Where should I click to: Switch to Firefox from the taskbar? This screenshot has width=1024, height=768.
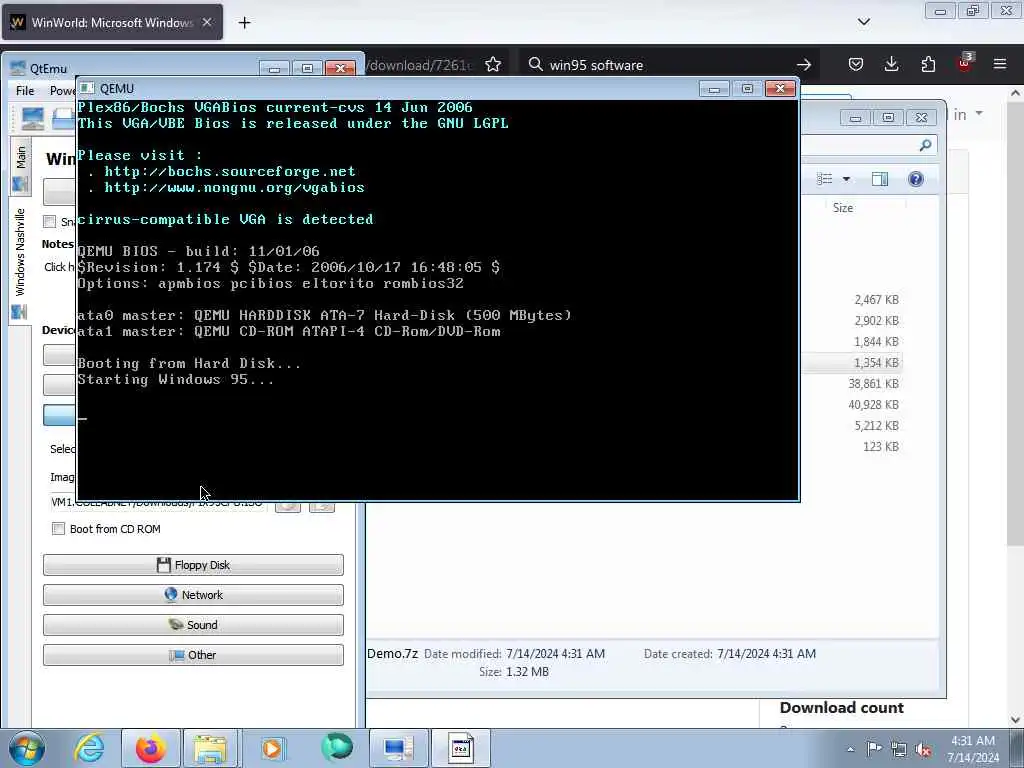tap(150, 748)
